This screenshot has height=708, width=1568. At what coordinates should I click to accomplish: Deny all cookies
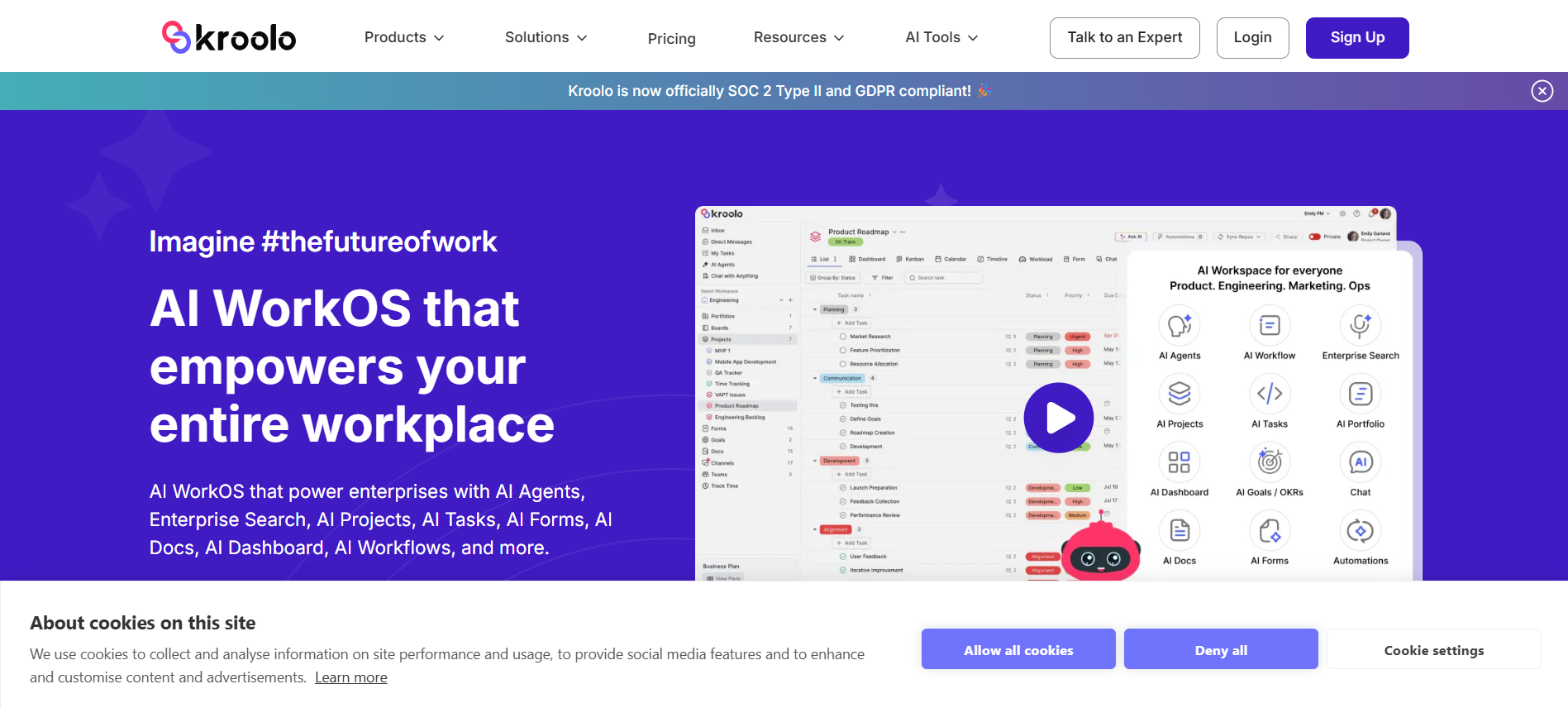(x=1221, y=649)
